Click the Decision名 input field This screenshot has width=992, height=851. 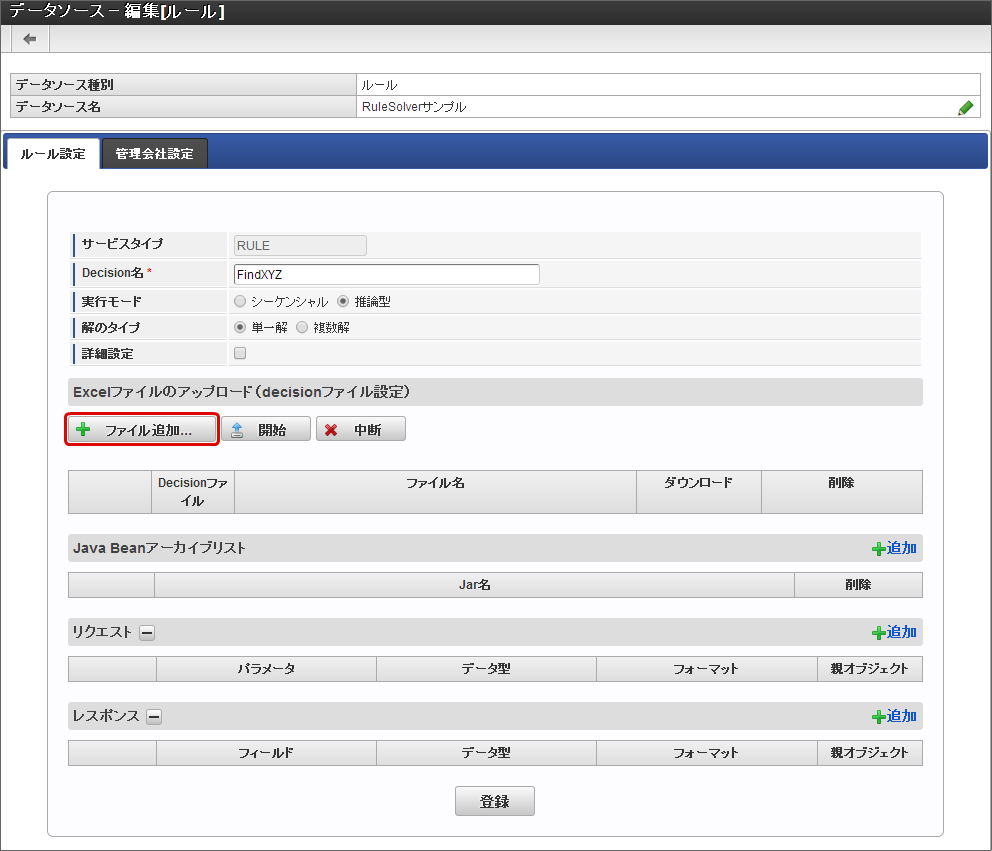coord(386,274)
